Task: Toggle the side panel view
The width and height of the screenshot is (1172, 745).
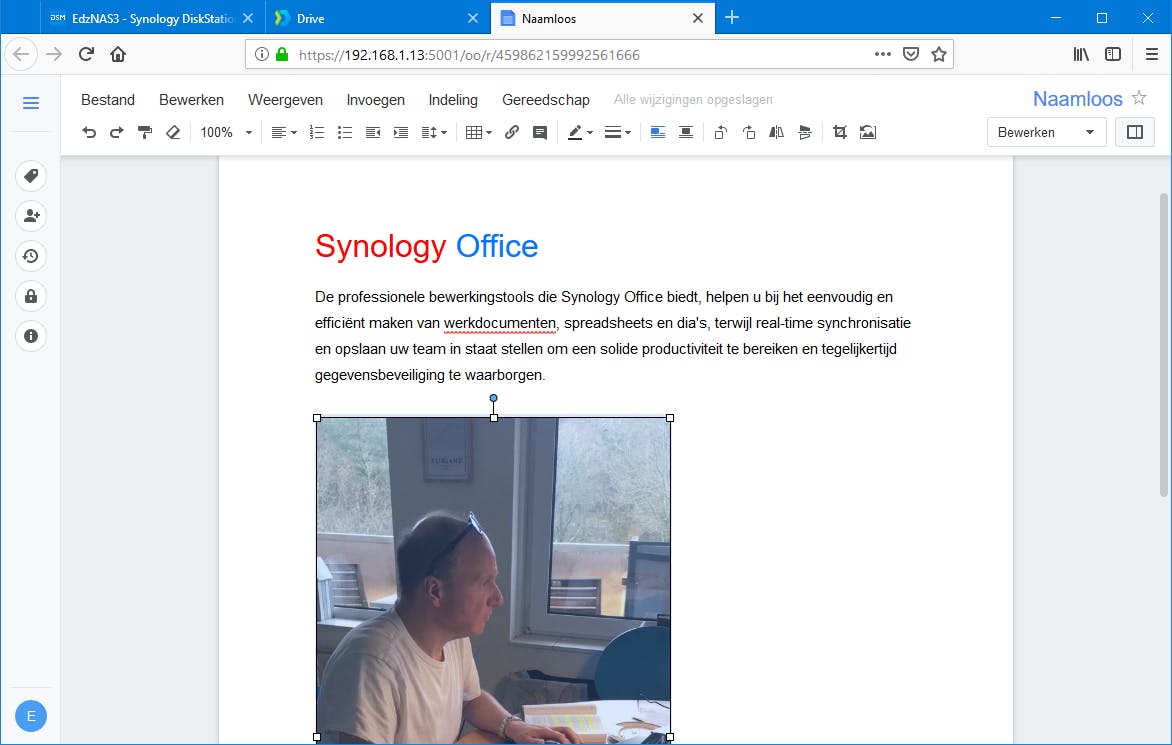Action: pos(1135,132)
